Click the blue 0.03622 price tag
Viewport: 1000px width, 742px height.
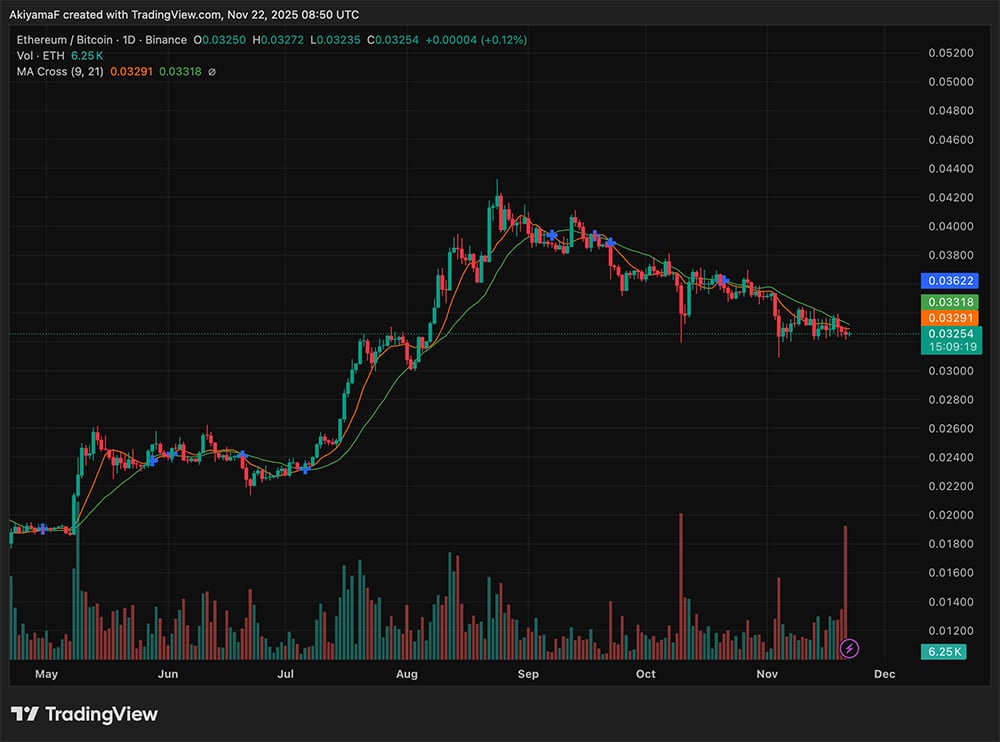[x=948, y=282]
